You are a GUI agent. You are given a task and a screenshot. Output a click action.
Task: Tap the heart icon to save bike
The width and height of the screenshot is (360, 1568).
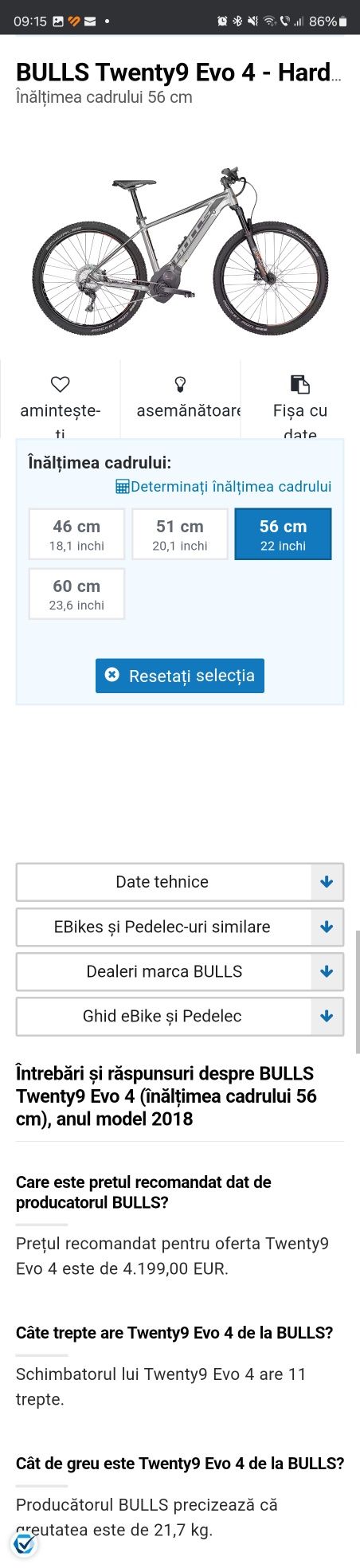(60, 384)
